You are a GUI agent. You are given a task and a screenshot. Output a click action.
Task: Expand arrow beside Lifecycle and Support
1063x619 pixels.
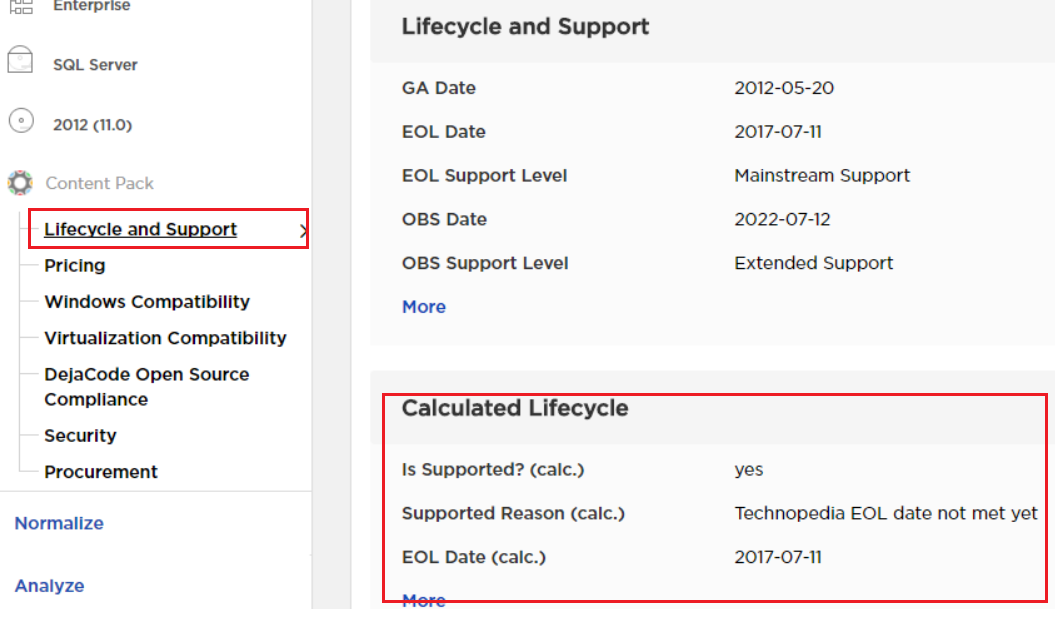point(301,232)
